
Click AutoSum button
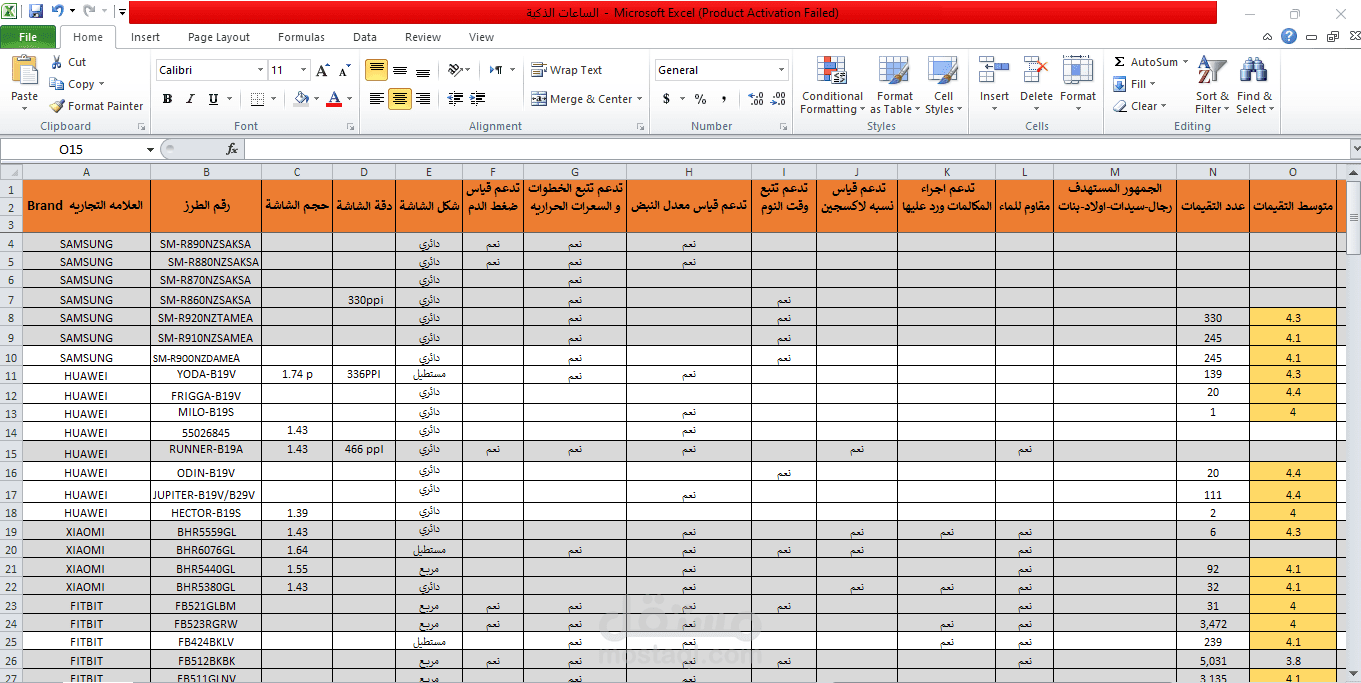(1145, 62)
